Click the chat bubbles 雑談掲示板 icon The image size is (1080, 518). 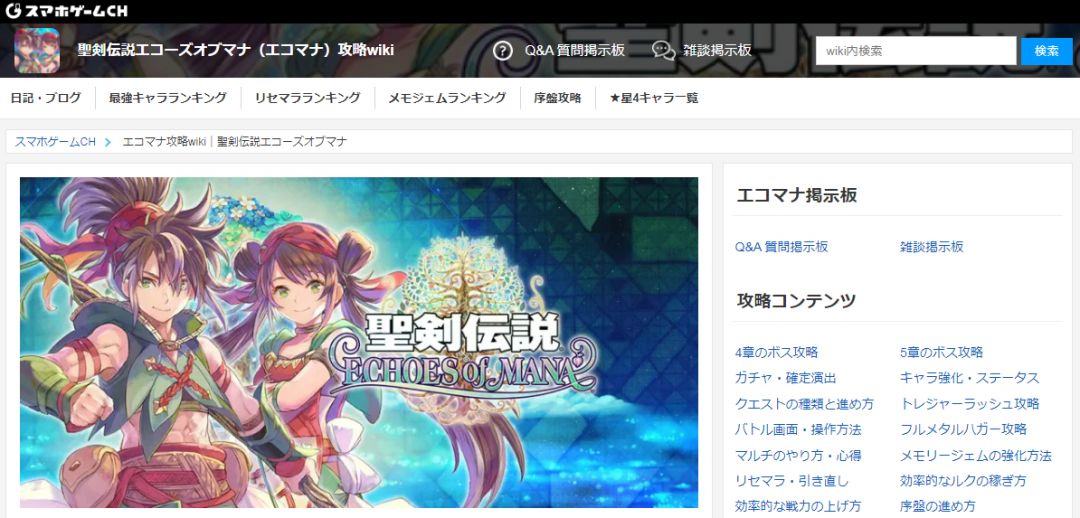pos(663,50)
